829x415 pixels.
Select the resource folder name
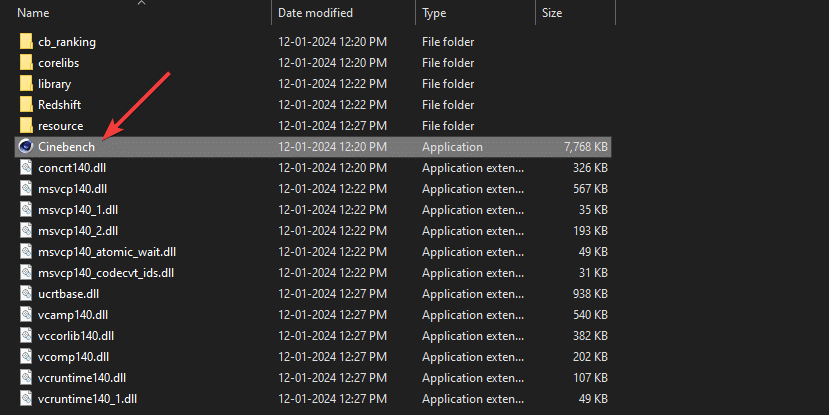click(61, 126)
